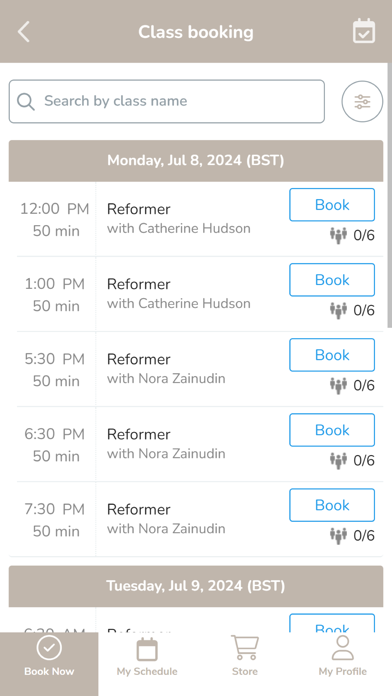392x696 pixels.
Task: Open 1:00 PM Reformer with Catherine Hudson
Action: tap(178, 293)
